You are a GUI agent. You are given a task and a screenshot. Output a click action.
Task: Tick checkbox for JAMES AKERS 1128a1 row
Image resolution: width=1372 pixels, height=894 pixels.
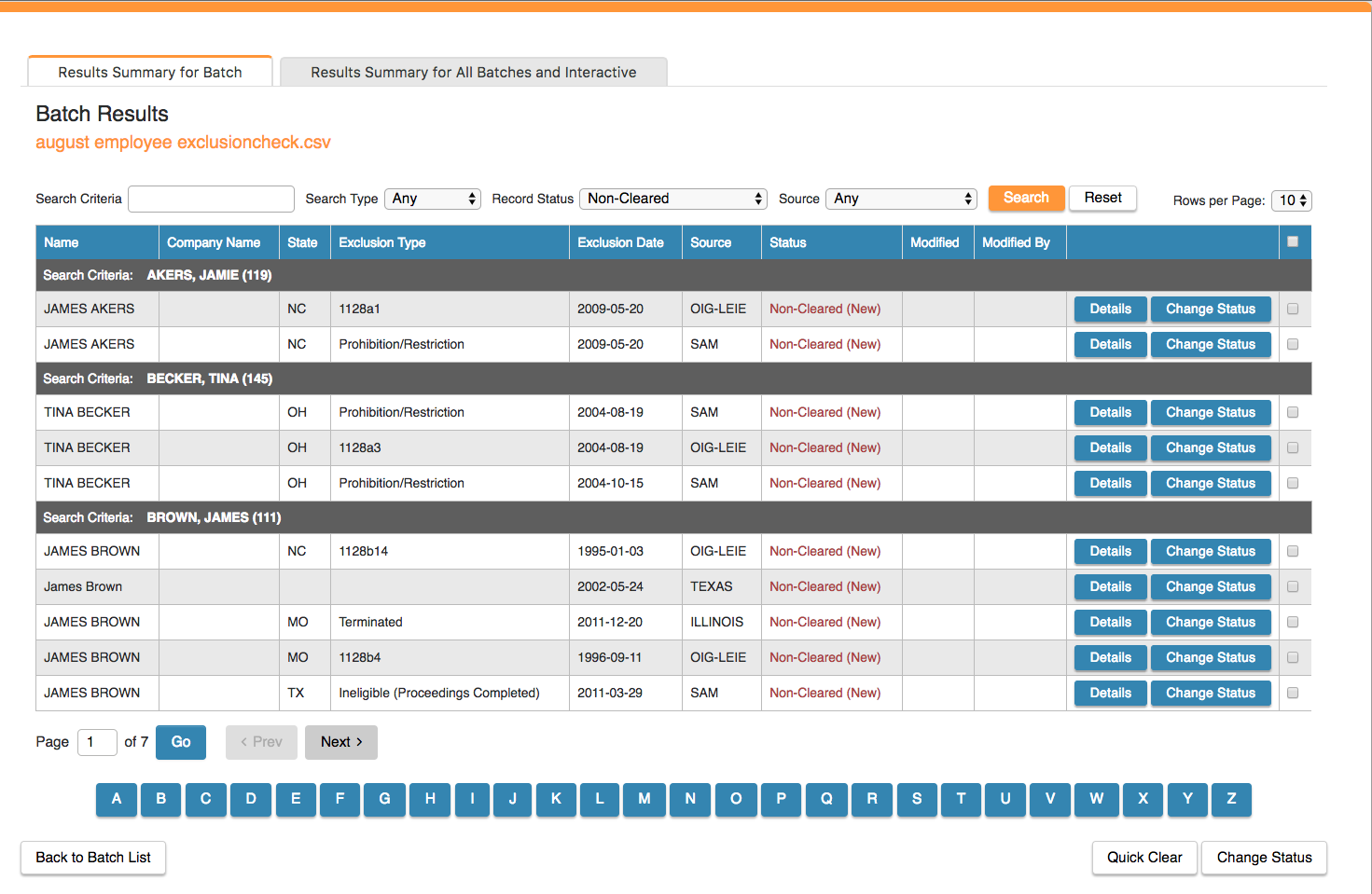[x=1293, y=309]
